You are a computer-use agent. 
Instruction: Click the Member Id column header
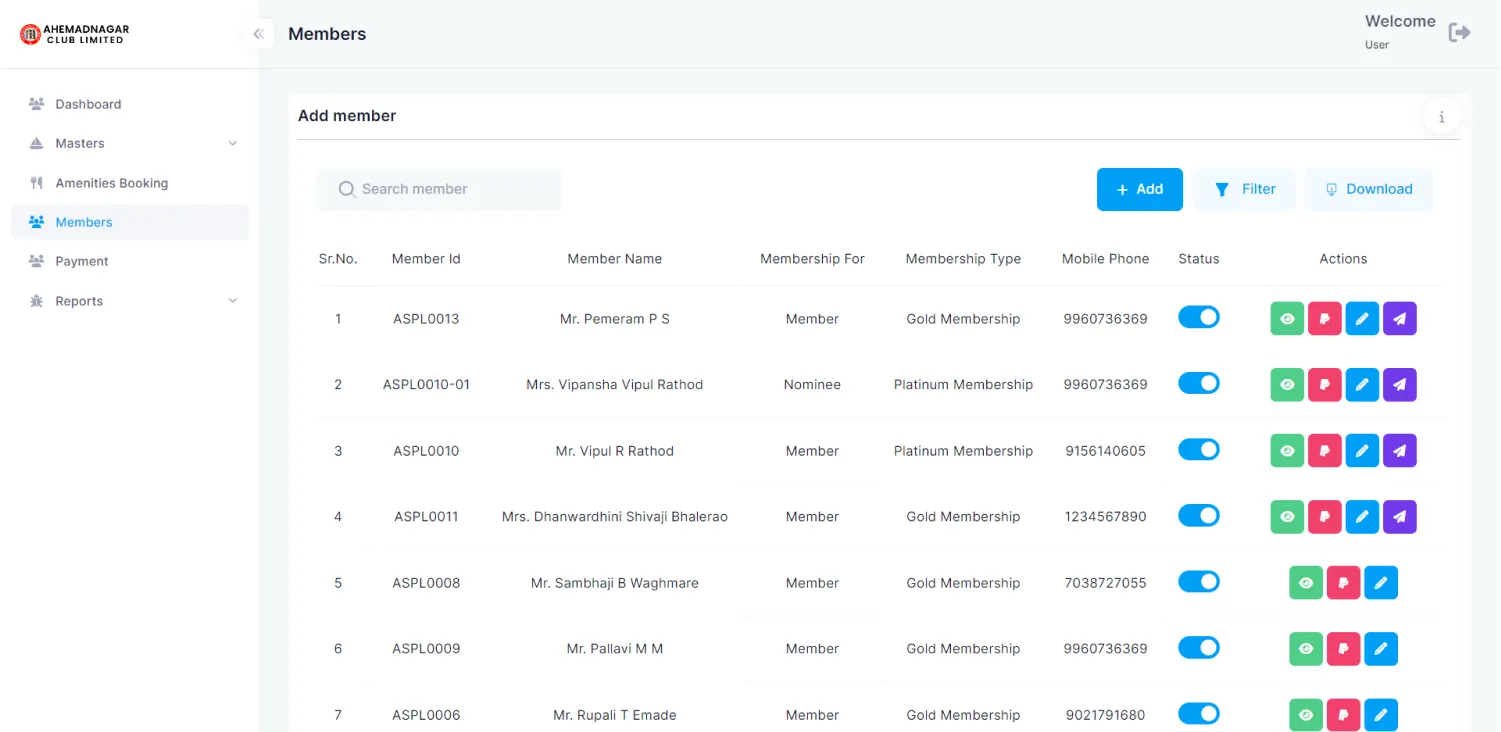(x=426, y=259)
